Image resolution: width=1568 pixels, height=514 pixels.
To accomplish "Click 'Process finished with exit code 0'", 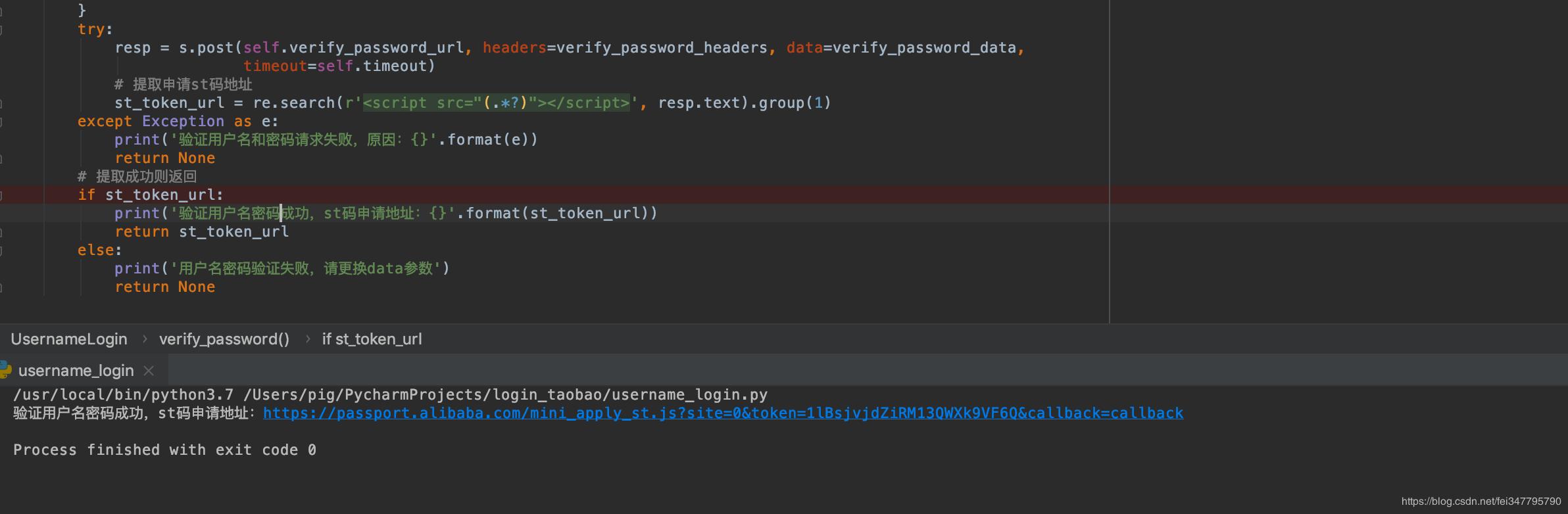I will point(165,450).
